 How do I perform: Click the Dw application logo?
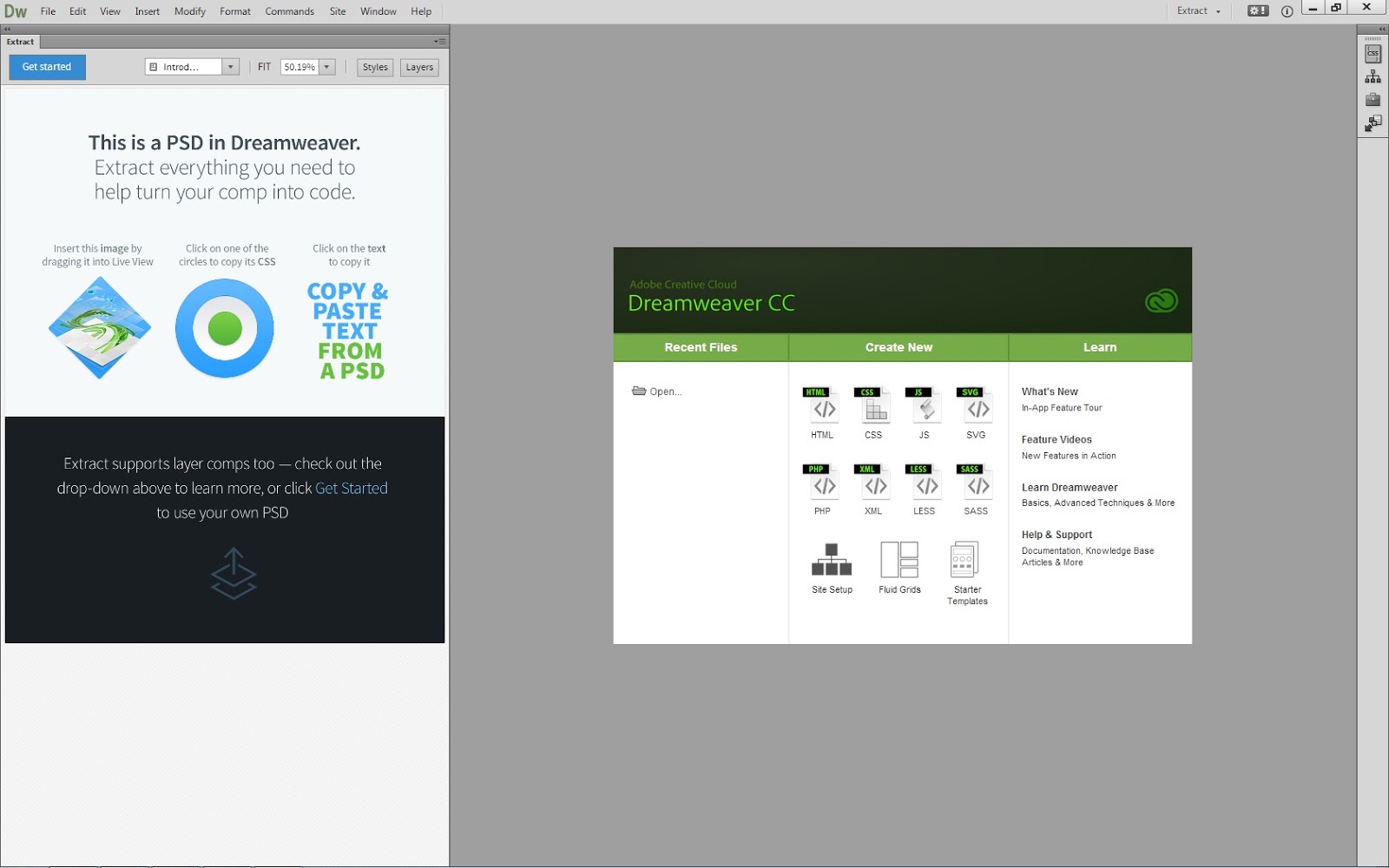tap(16, 11)
